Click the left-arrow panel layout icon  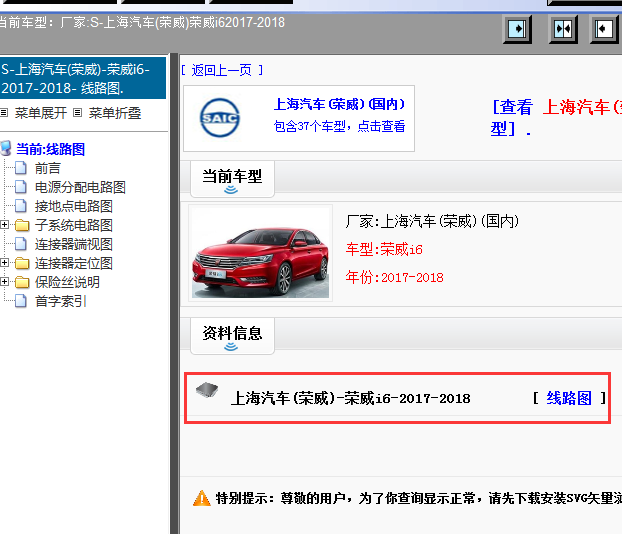[604, 29]
